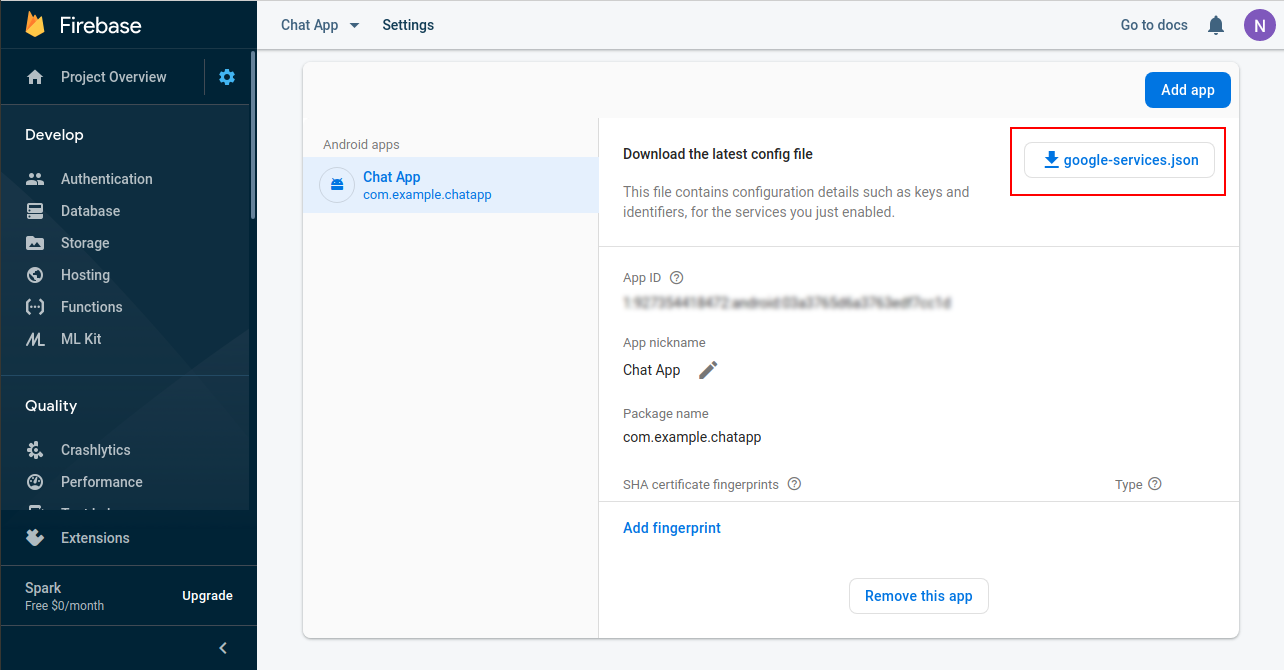Collapse the sidebar with chevron arrow

(223, 648)
